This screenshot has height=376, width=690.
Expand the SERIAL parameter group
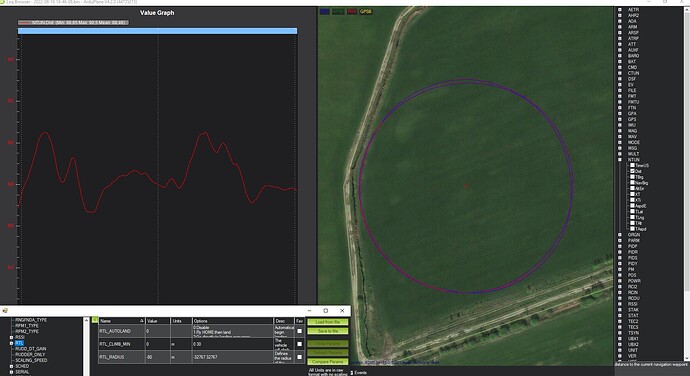(11, 372)
